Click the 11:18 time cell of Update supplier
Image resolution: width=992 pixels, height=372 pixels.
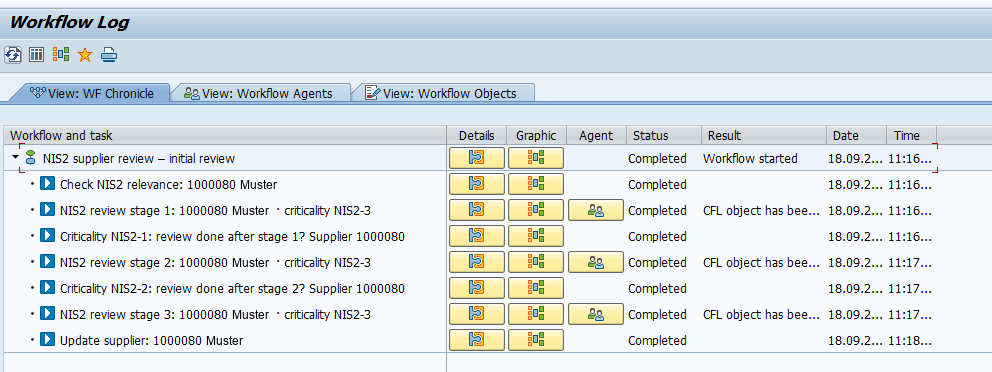pyautogui.click(x=910, y=340)
